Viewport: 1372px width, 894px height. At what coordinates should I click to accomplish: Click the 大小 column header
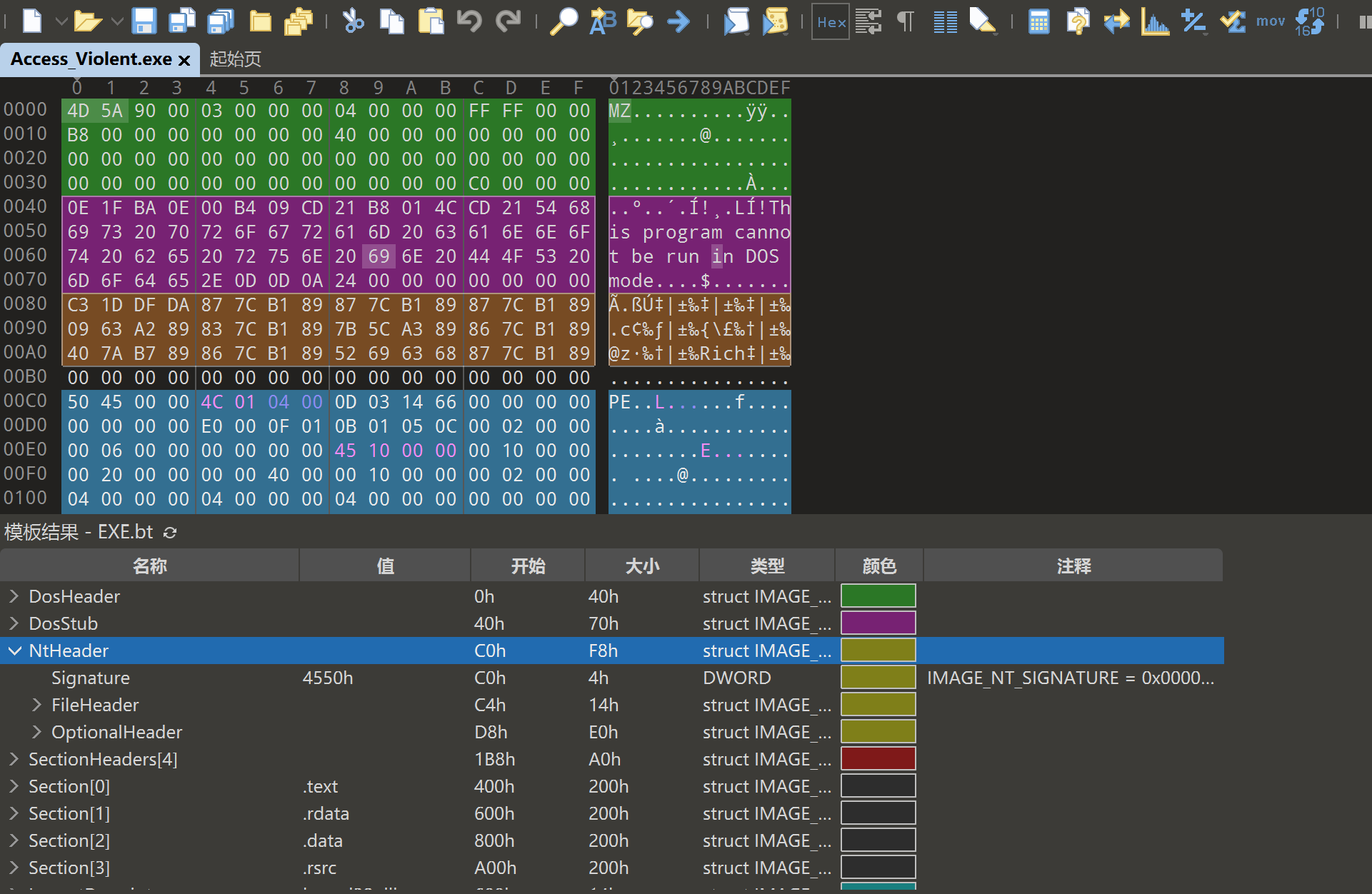pos(642,566)
